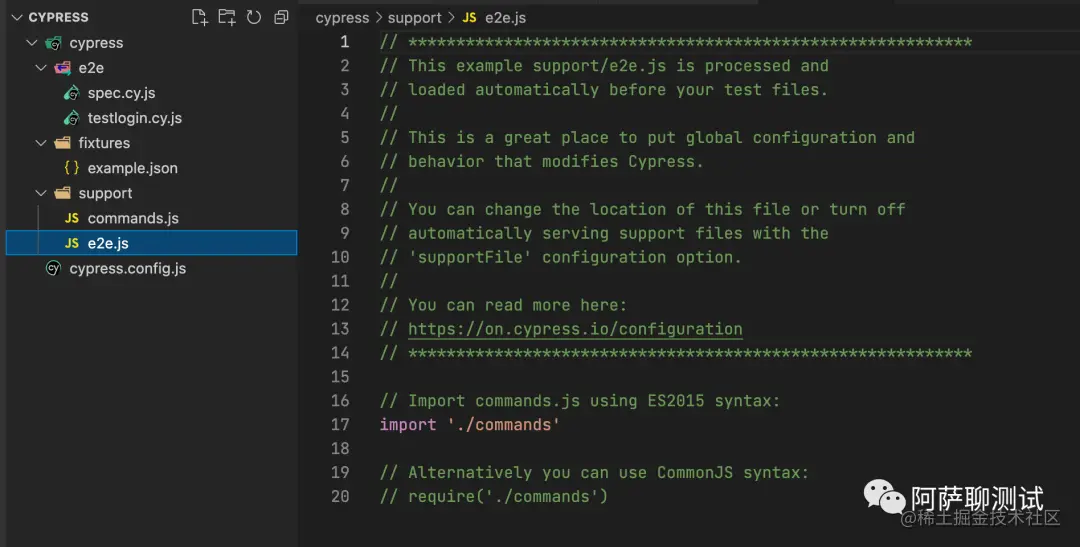Click the e2e.js breadcrumb item
Screen dimensions: 1080x547
pos(506,17)
